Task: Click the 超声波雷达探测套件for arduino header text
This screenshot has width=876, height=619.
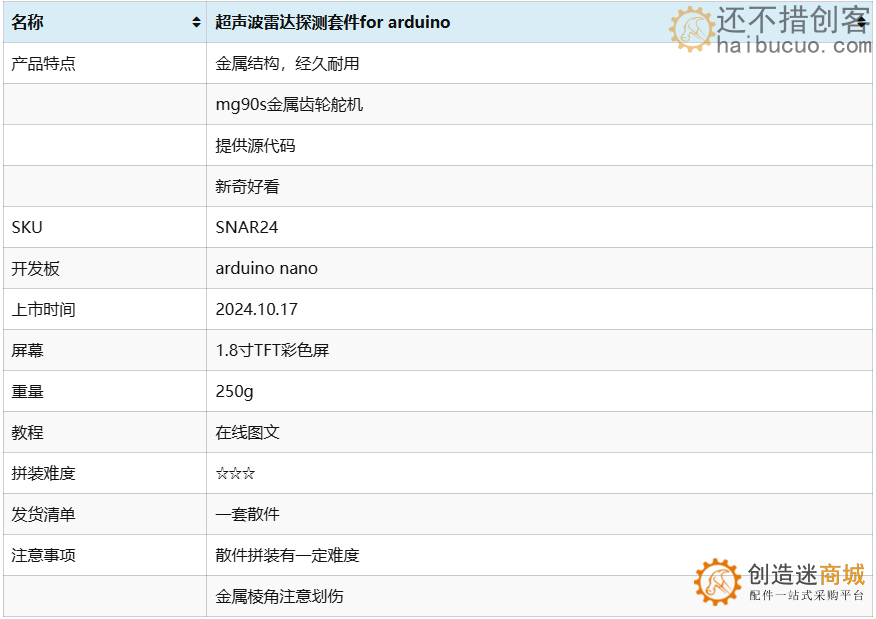Action: point(333,23)
